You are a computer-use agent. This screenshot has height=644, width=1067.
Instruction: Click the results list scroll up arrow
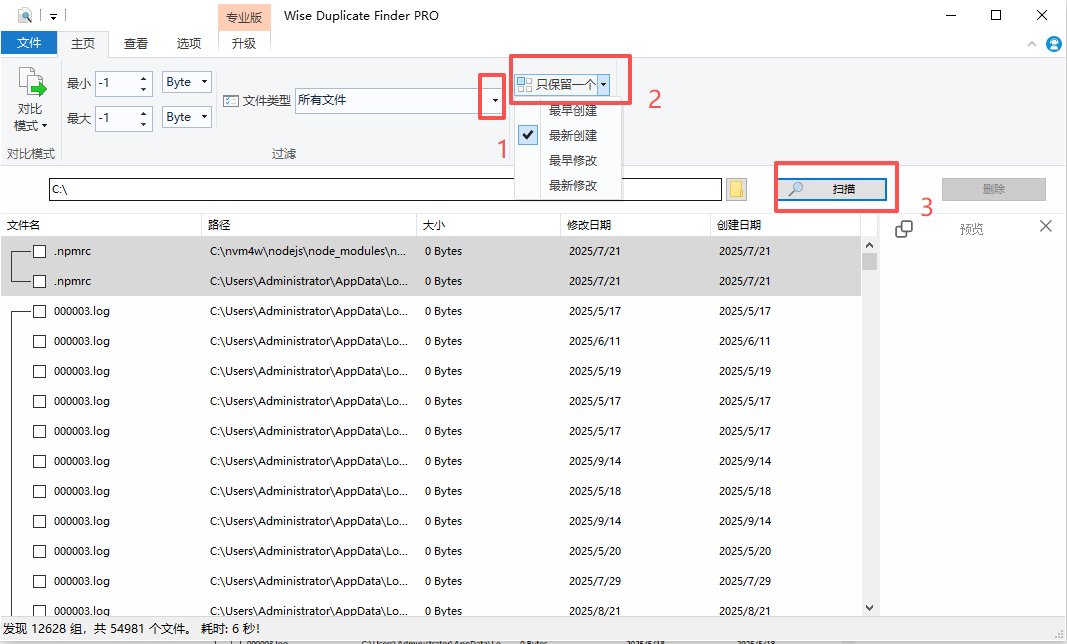click(x=869, y=245)
